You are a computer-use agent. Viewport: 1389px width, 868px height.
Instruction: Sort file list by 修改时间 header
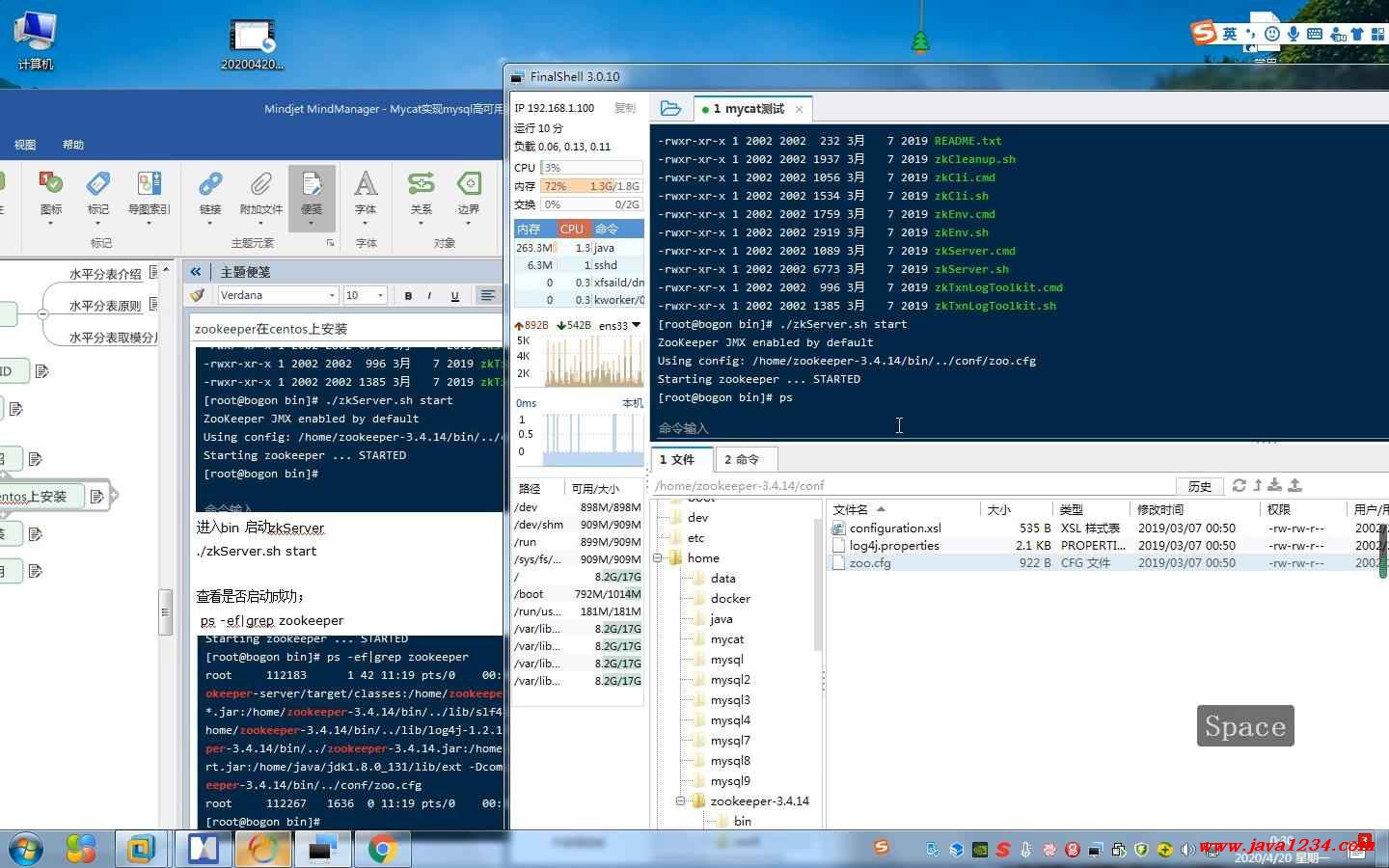1195,509
